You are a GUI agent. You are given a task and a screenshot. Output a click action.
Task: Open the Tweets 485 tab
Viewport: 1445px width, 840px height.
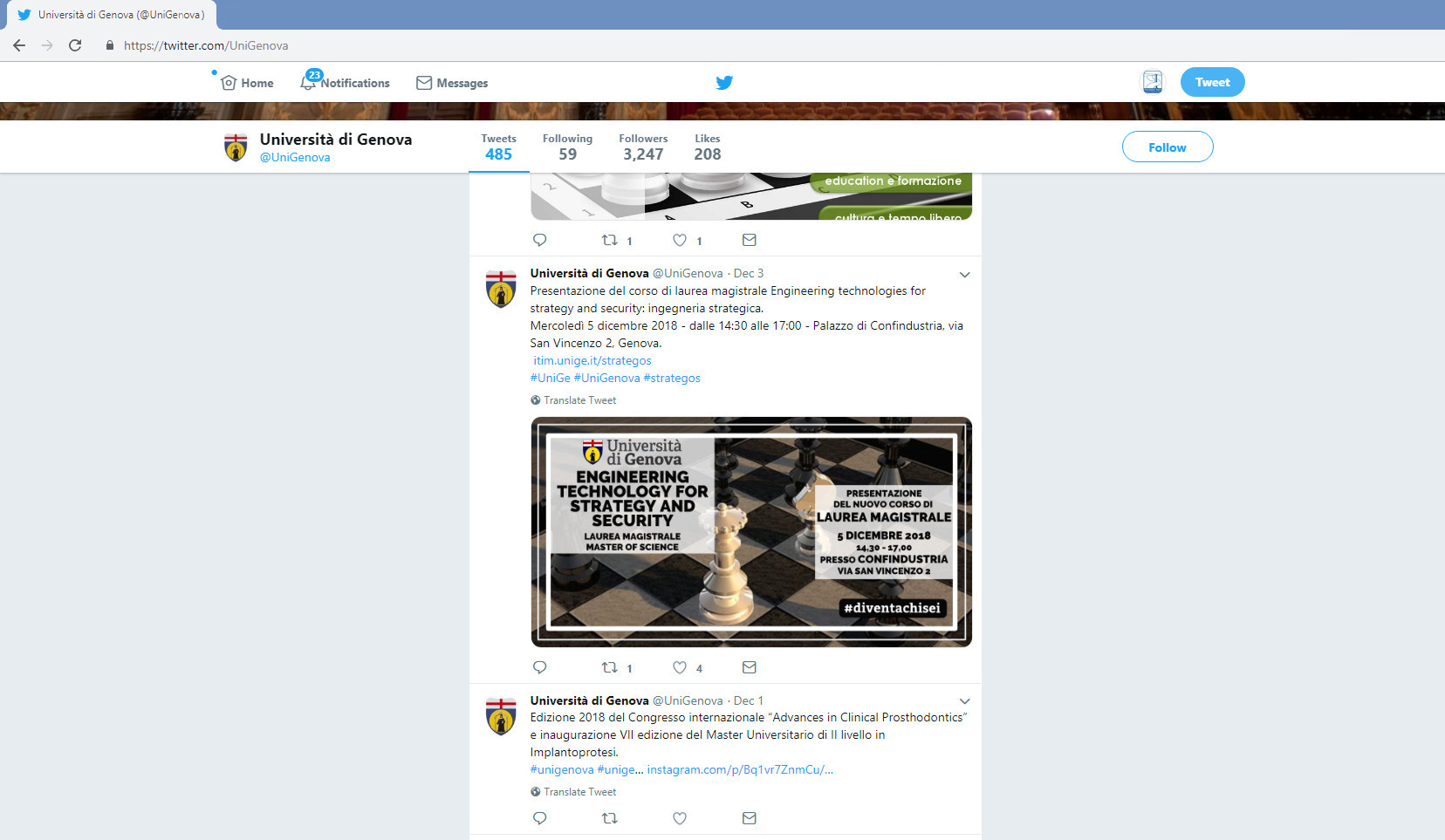click(498, 147)
